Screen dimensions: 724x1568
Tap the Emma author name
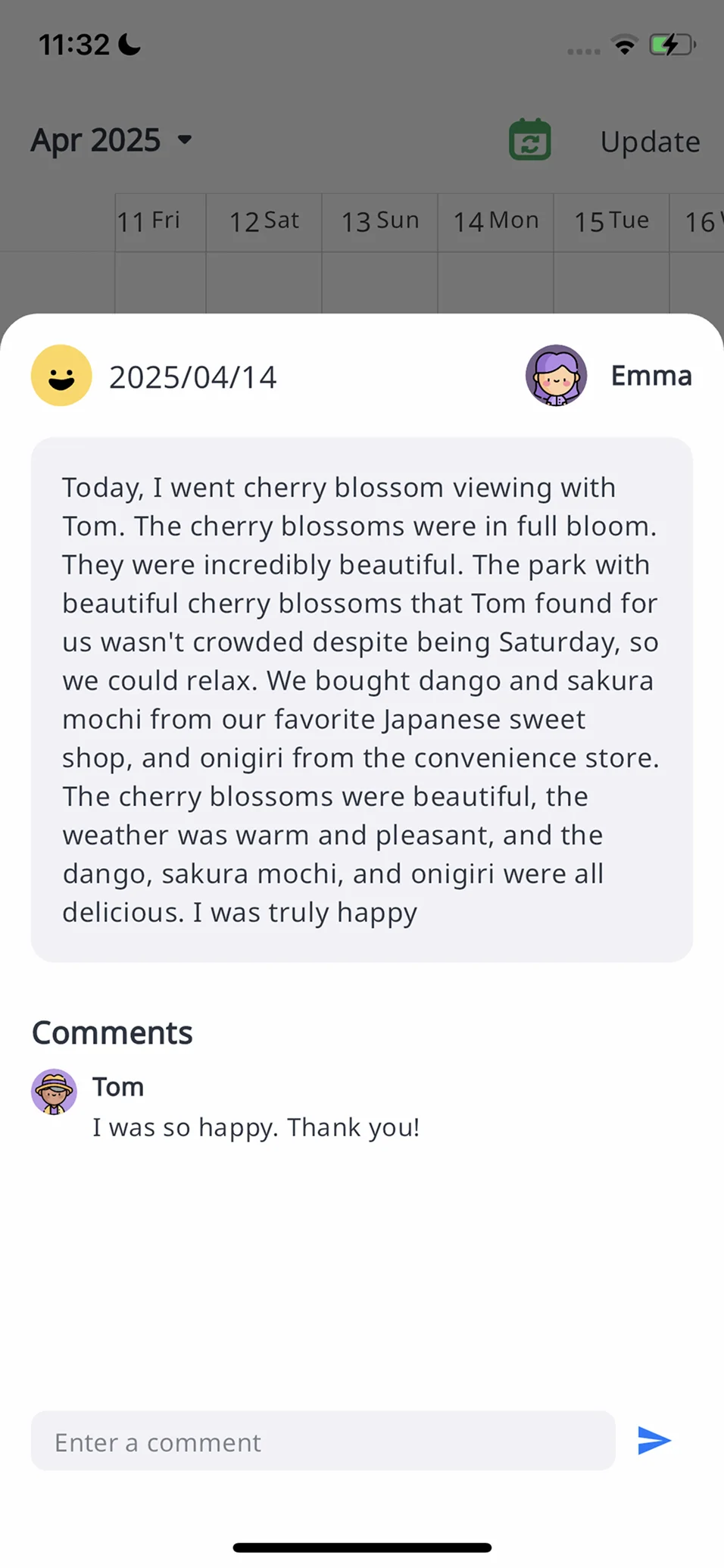(x=651, y=376)
